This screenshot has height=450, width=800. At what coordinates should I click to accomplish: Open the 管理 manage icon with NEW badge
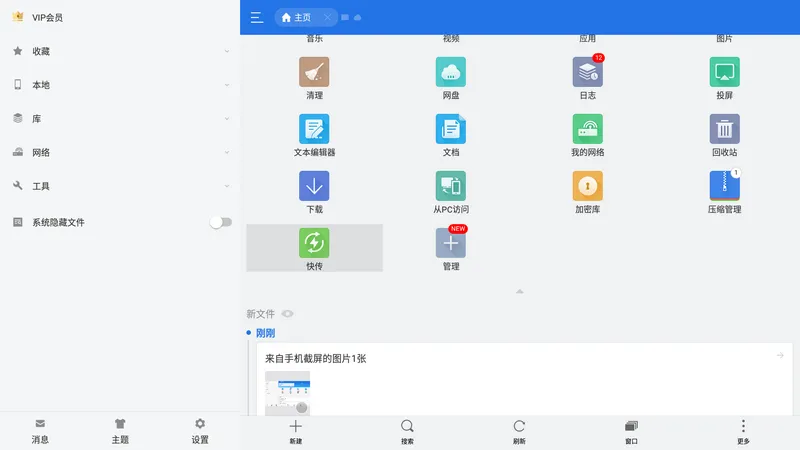coord(451,248)
